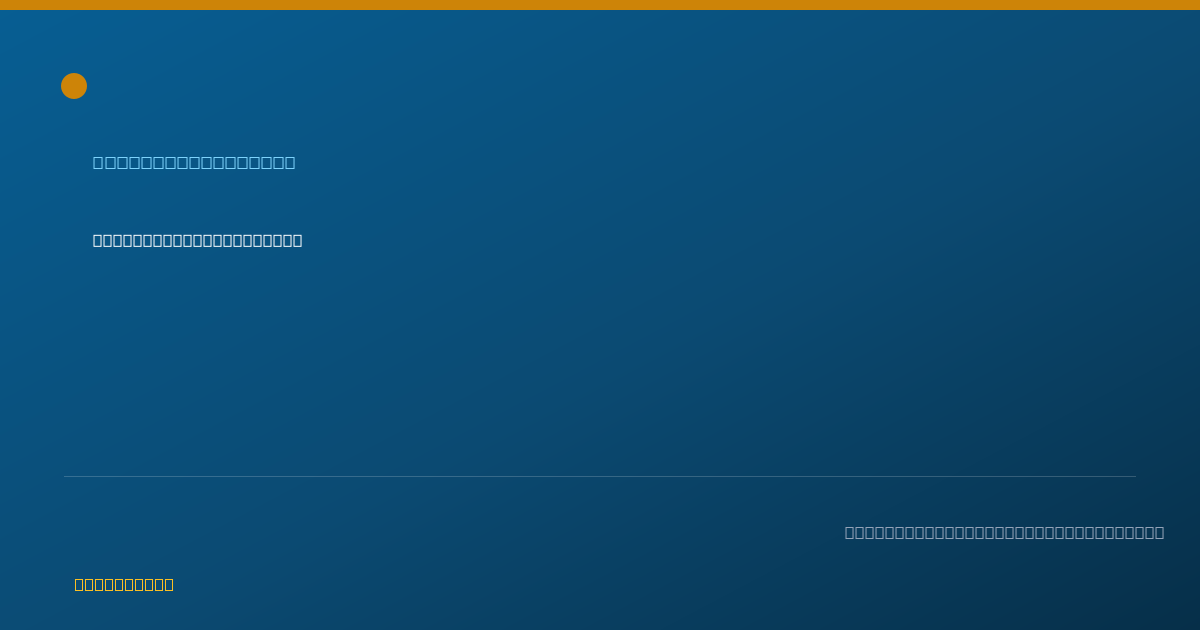Image resolution: width=1200 pixels, height=630 pixels.
Task: Click the first character box of the white text line
Action: (x=98, y=240)
